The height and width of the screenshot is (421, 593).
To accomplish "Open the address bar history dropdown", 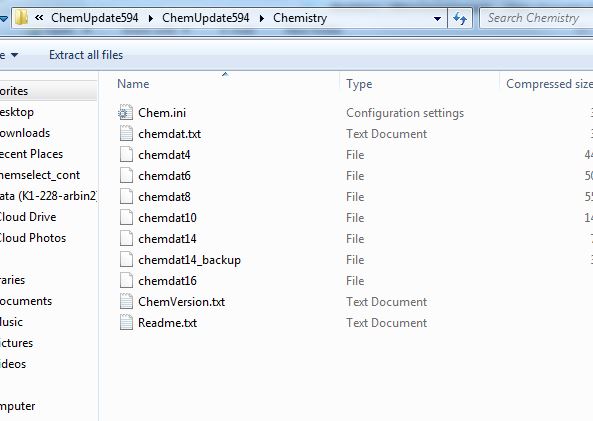I will click(x=437, y=18).
